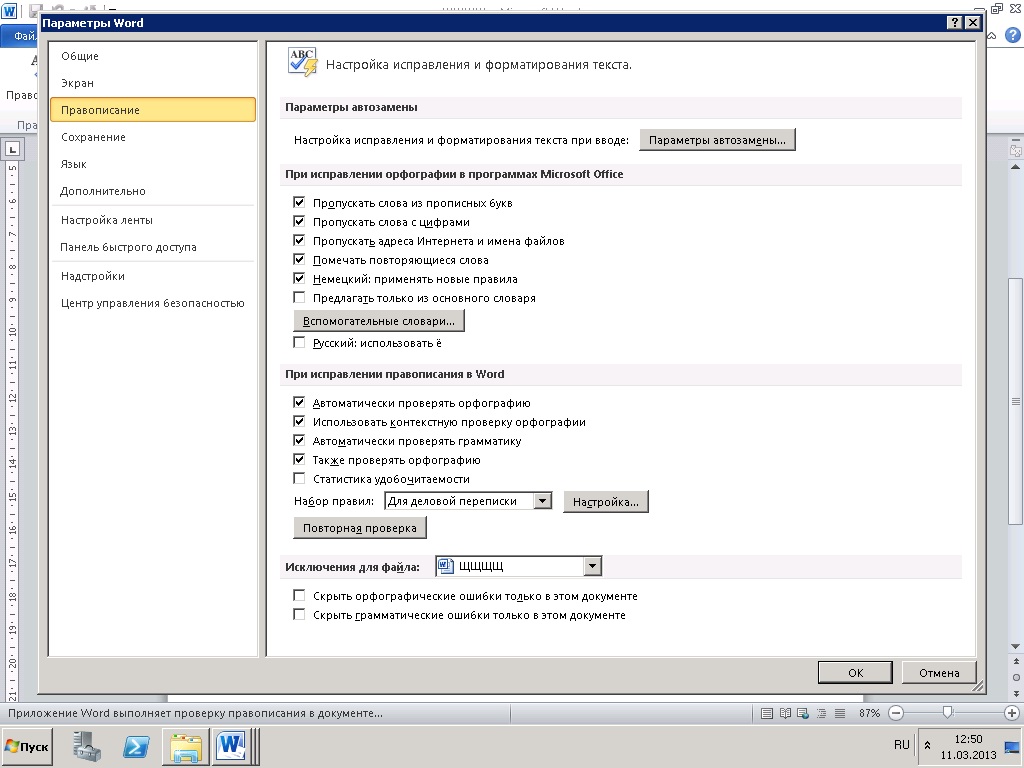
Task: Open Сохранение category
Action: (x=153, y=137)
